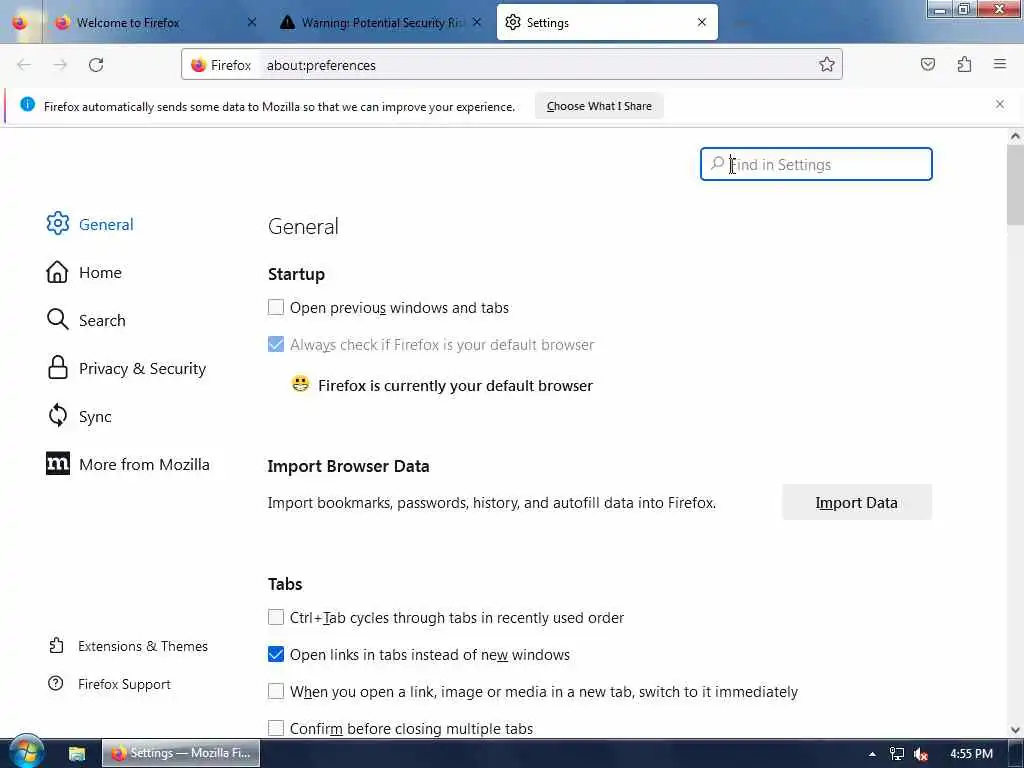
Task: Switch to the Welcome to Firefox tab
Action: tap(155, 22)
